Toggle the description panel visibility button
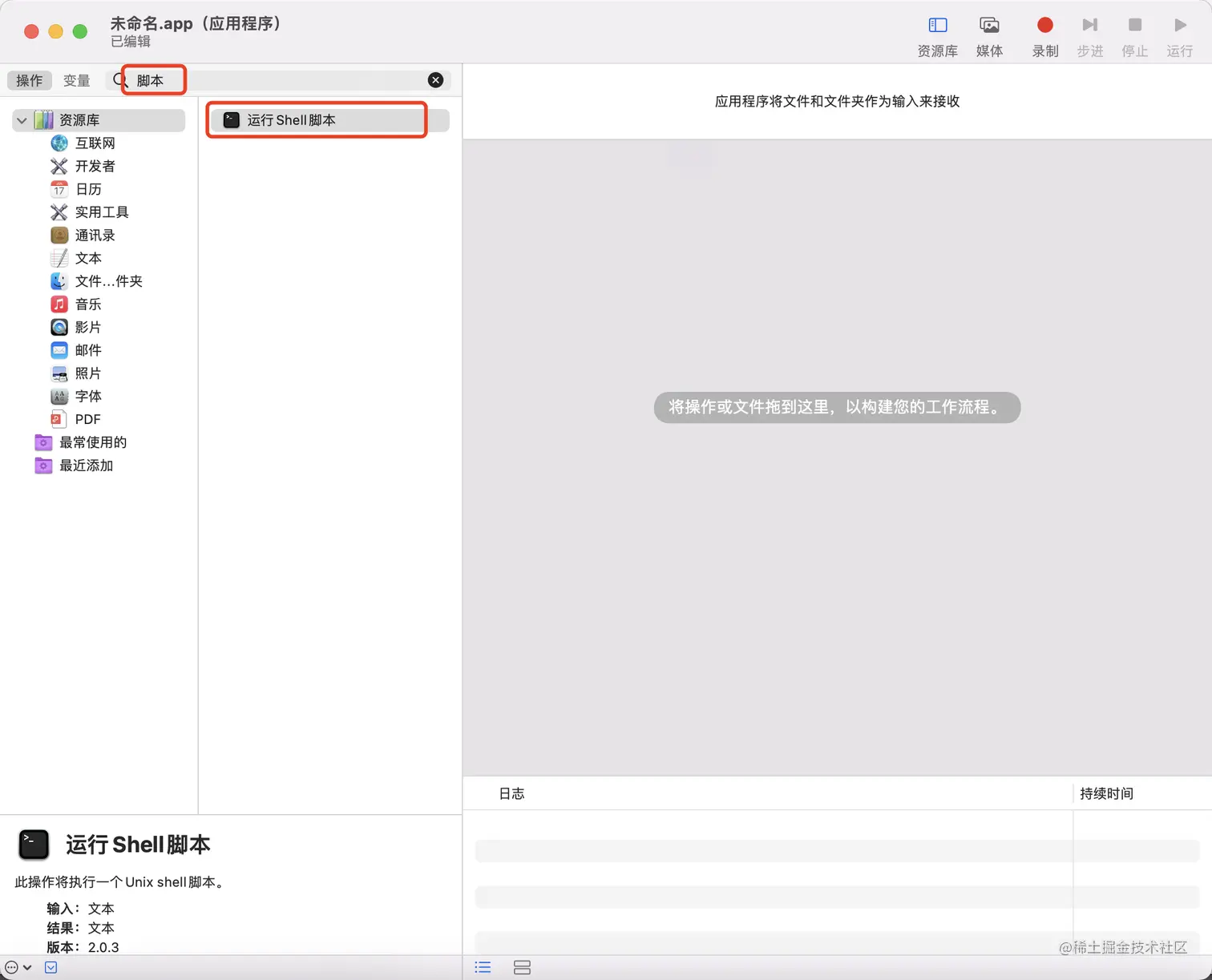Screen dimensions: 1212x980 point(51,967)
